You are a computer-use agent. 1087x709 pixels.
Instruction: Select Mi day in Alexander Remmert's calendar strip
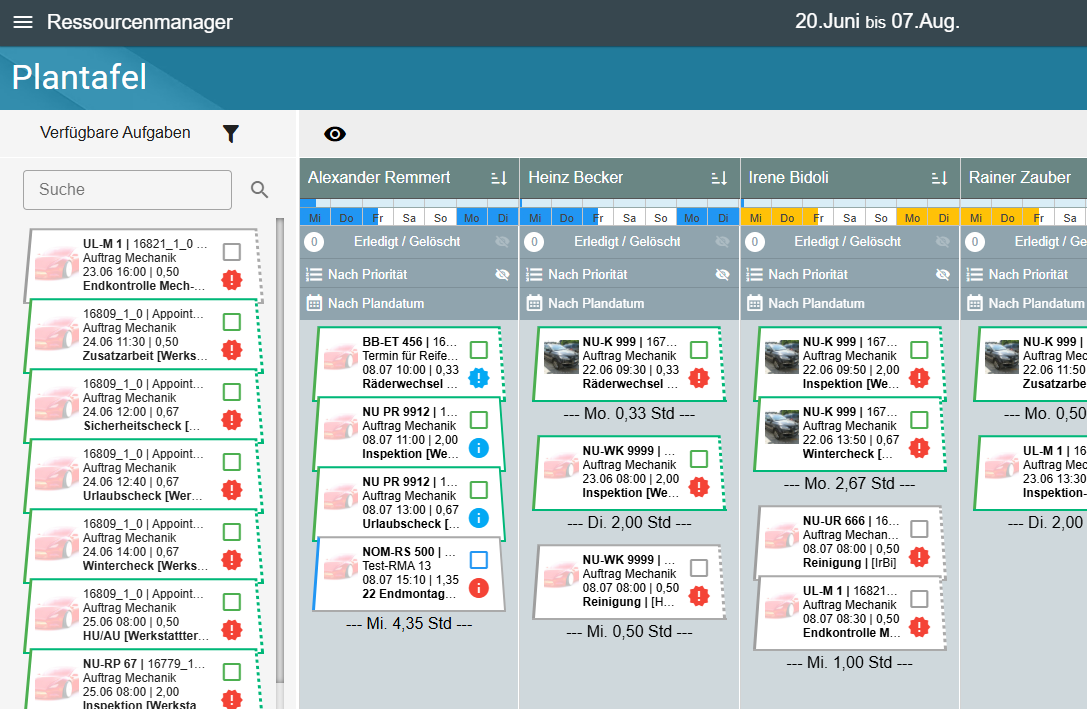315,218
